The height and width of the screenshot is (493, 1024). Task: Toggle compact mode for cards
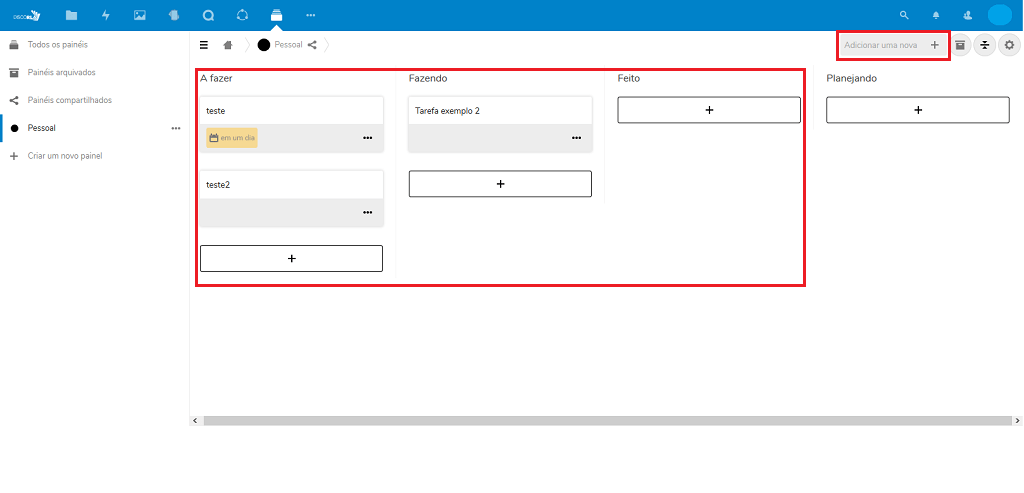click(985, 45)
